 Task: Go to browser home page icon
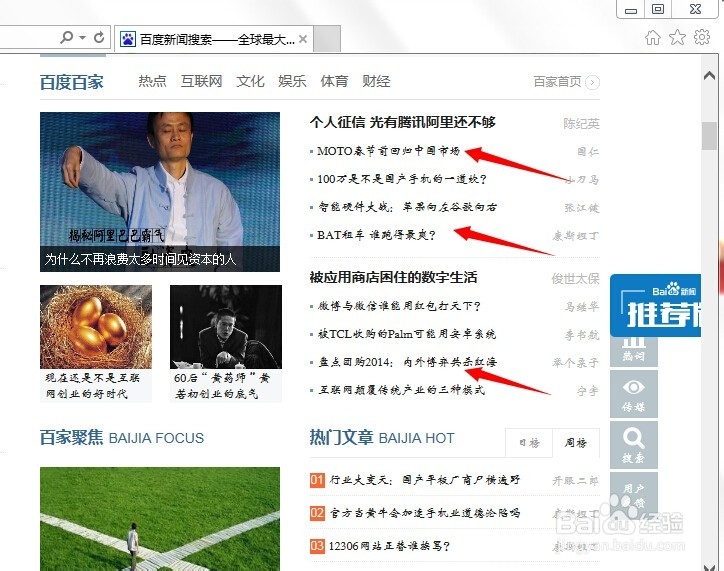coord(653,37)
